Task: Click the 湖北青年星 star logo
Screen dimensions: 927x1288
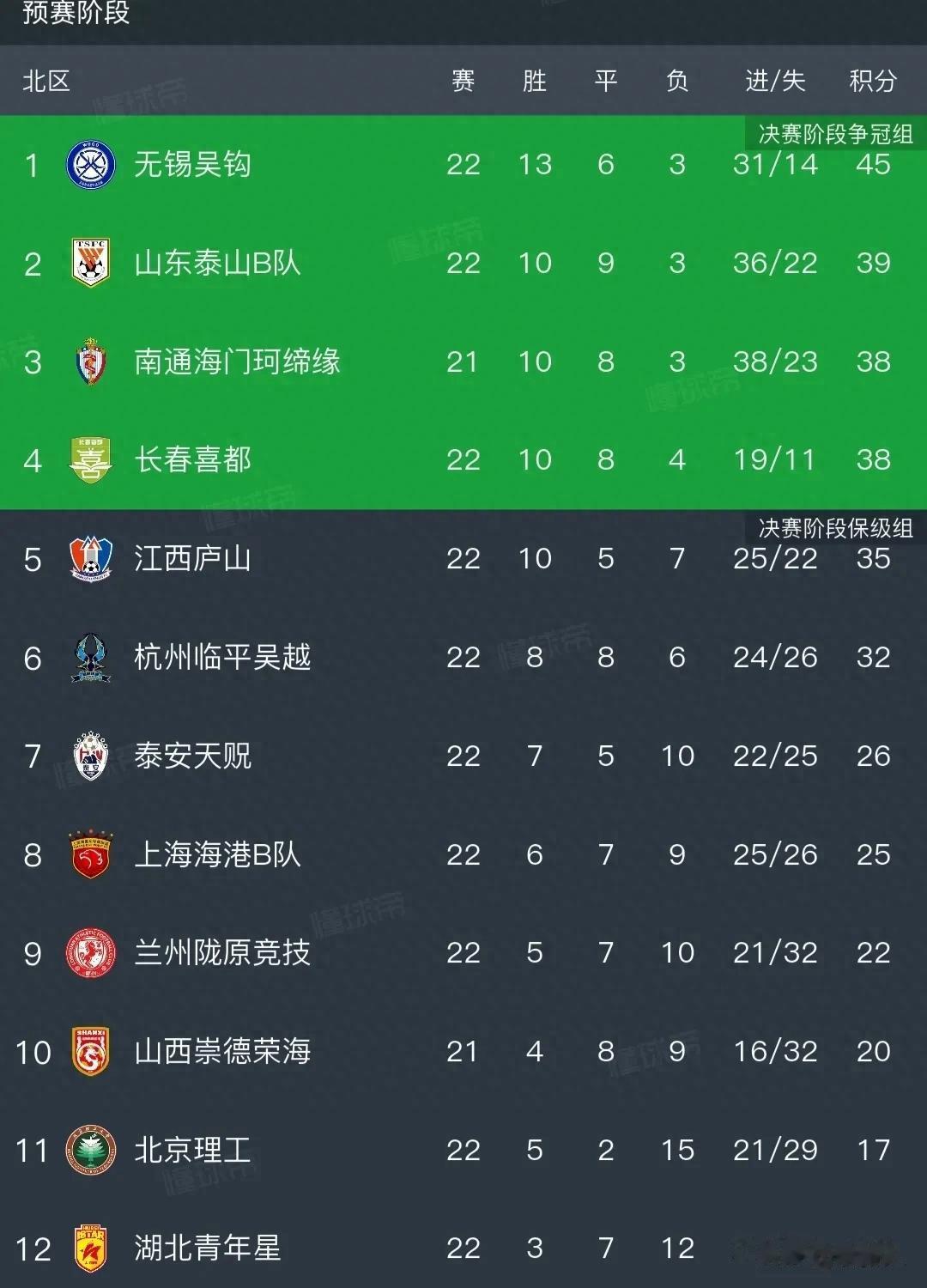Action: (91, 1249)
